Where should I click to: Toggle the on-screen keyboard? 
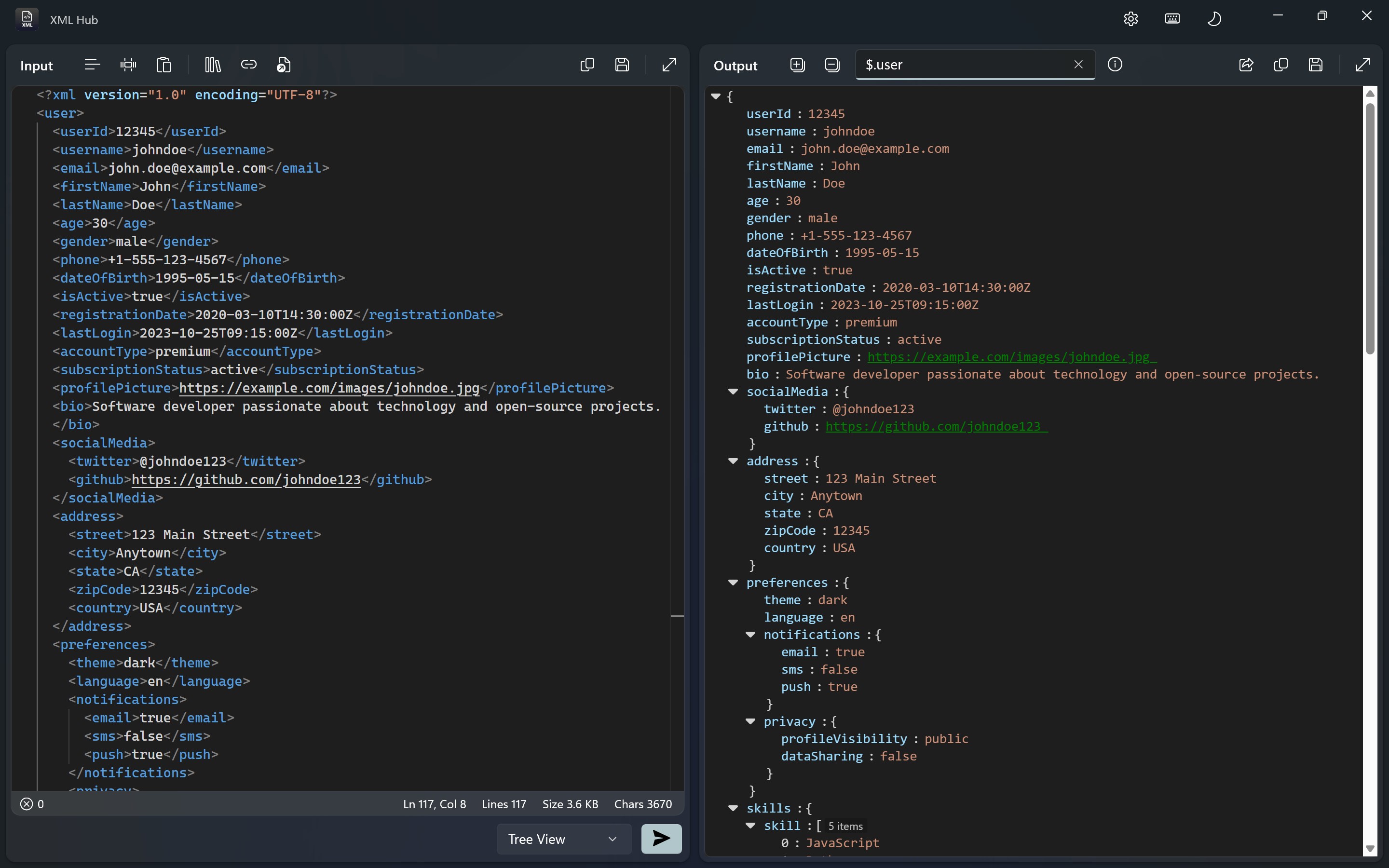pyautogui.click(x=1171, y=18)
